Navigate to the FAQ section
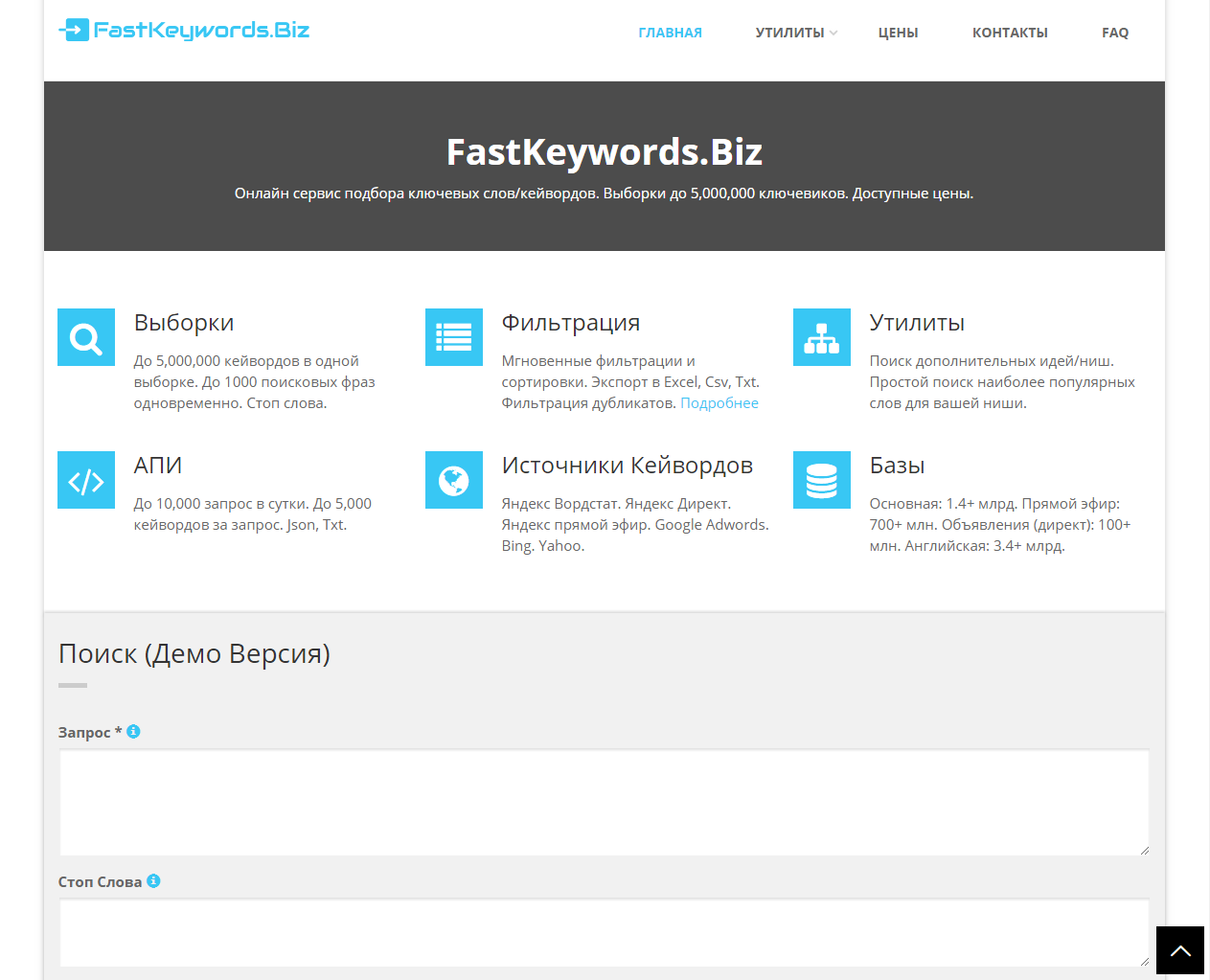The height and width of the screenshot is (980, 1210). pyautogui.click(x=1114, y=32)
